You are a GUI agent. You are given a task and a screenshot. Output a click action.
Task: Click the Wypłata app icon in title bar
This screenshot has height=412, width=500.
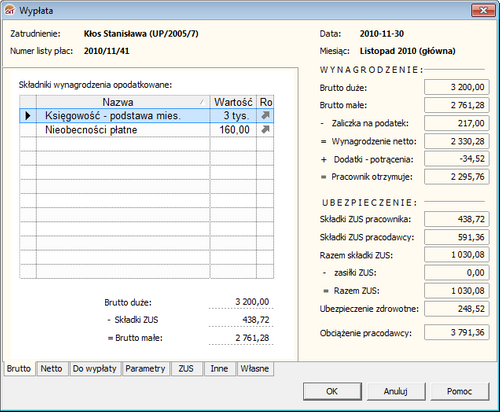[x=10, y=10]
